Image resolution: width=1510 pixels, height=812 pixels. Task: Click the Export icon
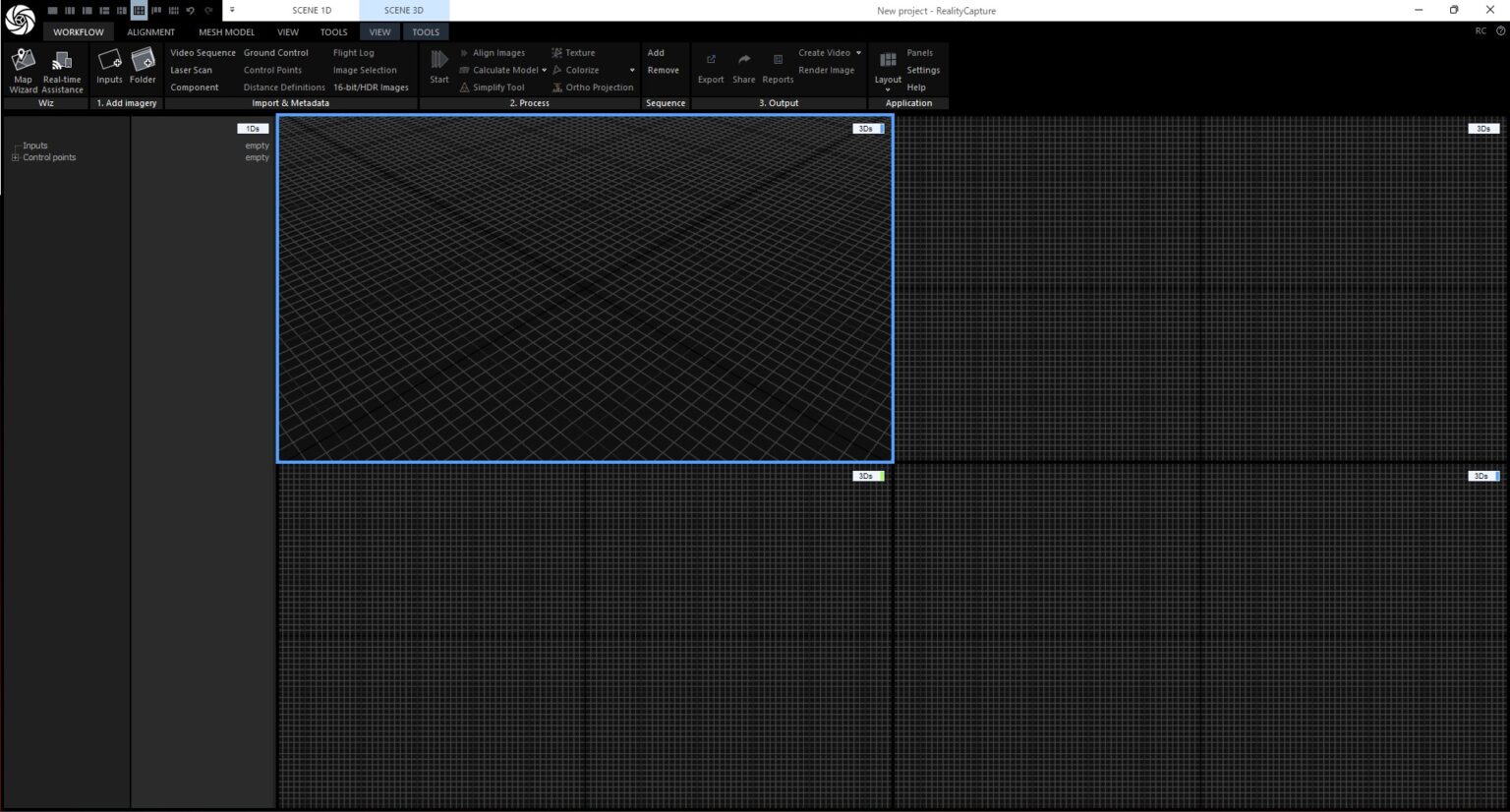pos(711,61)
